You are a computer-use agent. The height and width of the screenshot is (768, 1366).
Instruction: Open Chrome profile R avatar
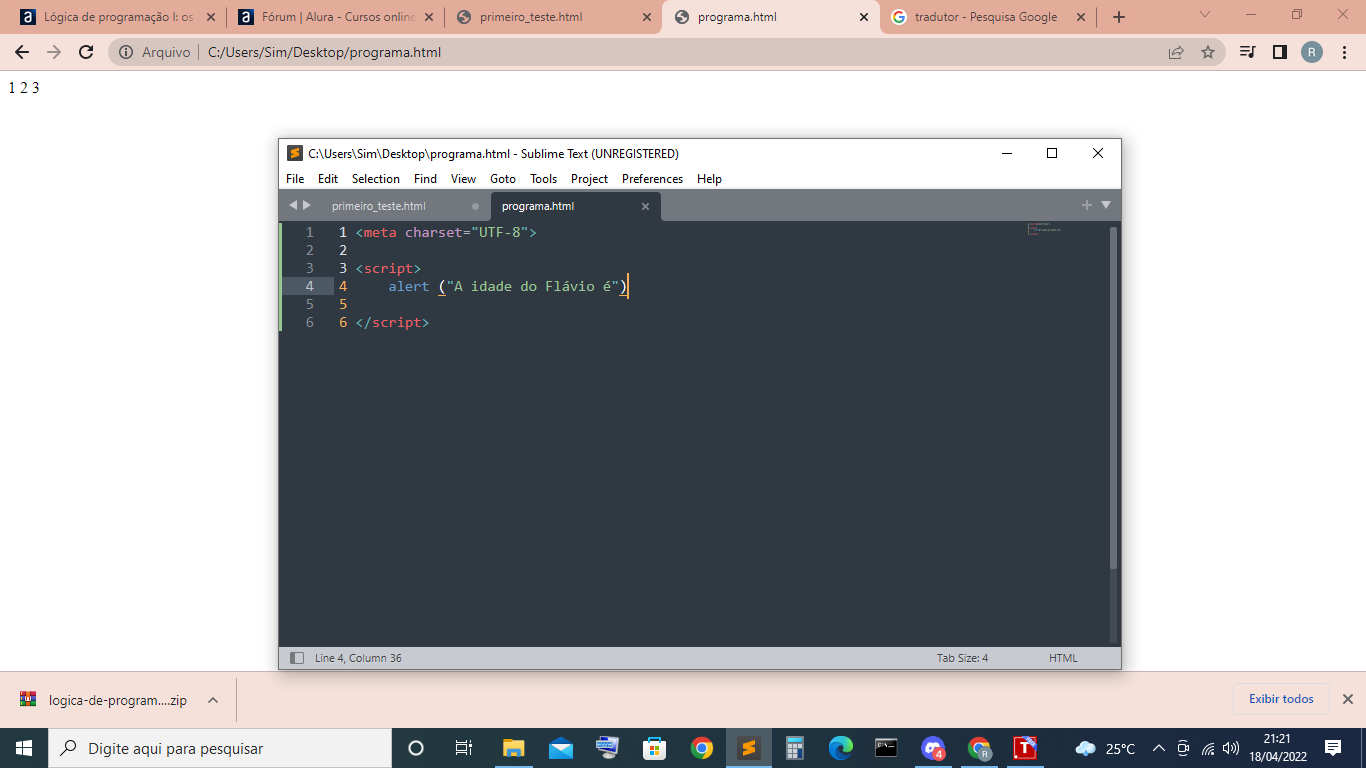(x=1311, y=52)
